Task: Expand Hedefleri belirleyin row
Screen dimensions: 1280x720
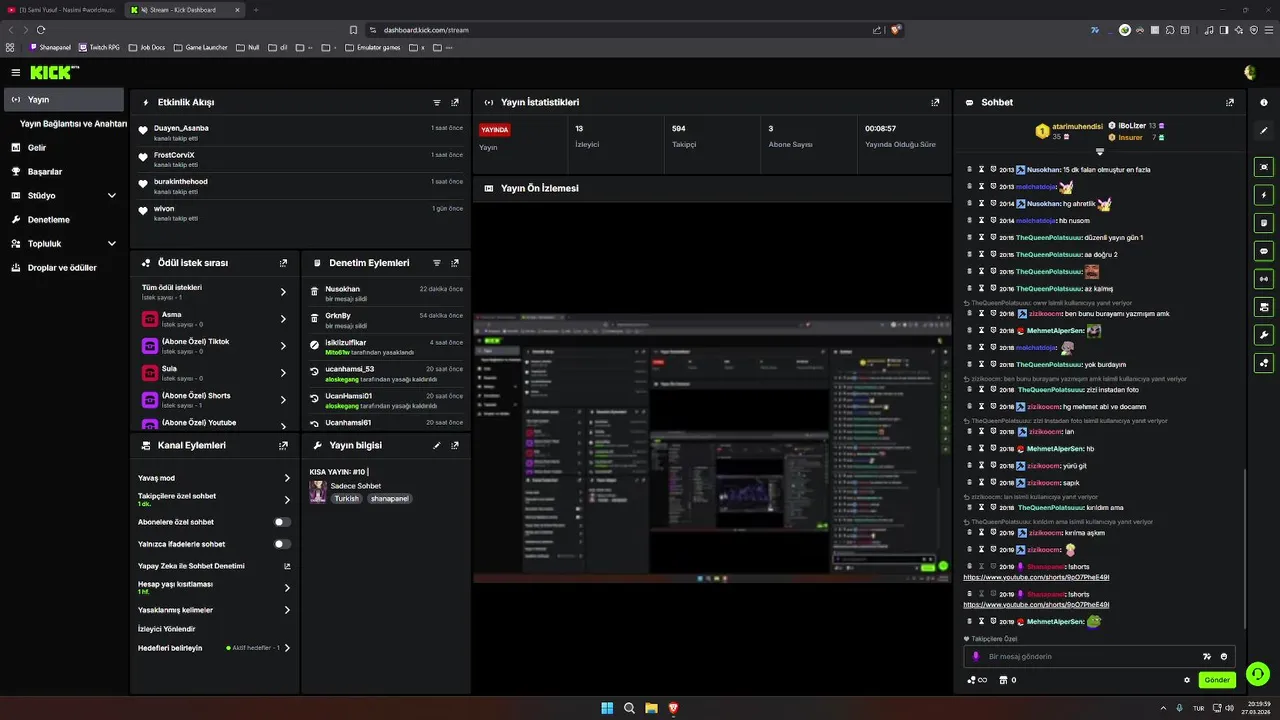Action: point(287,648)
